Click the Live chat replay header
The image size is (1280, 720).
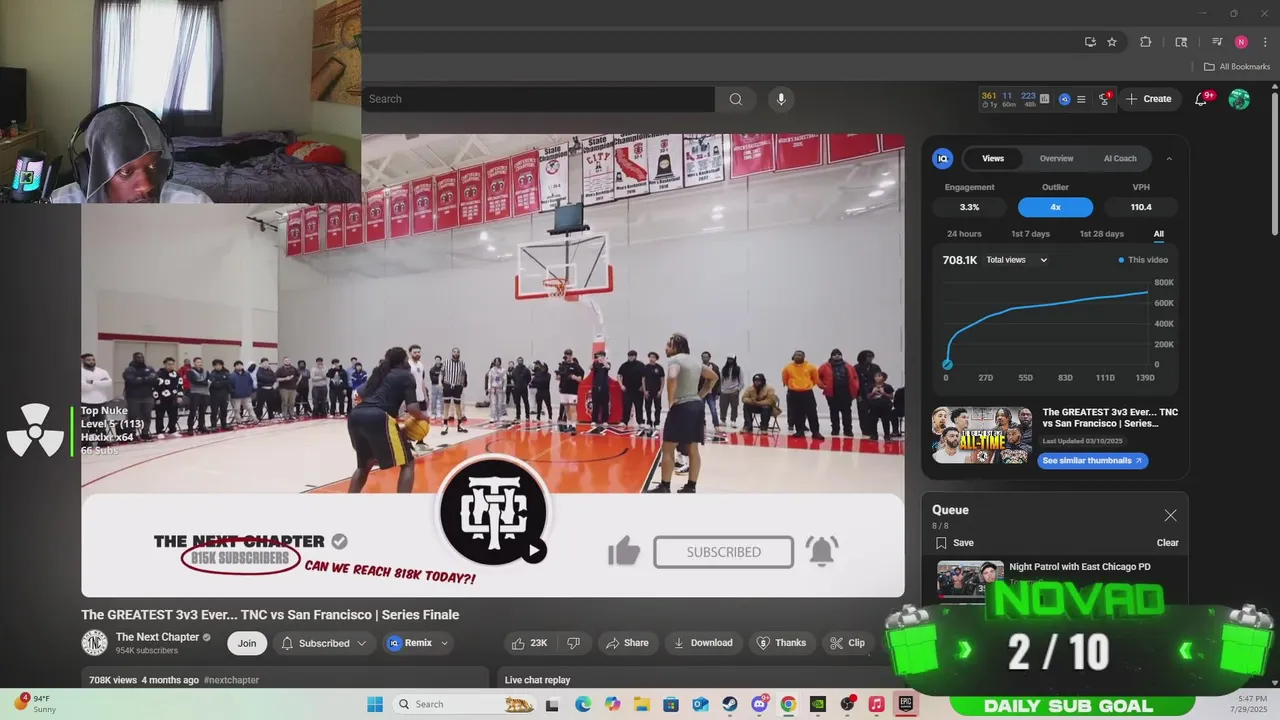[x=537, y=680]
